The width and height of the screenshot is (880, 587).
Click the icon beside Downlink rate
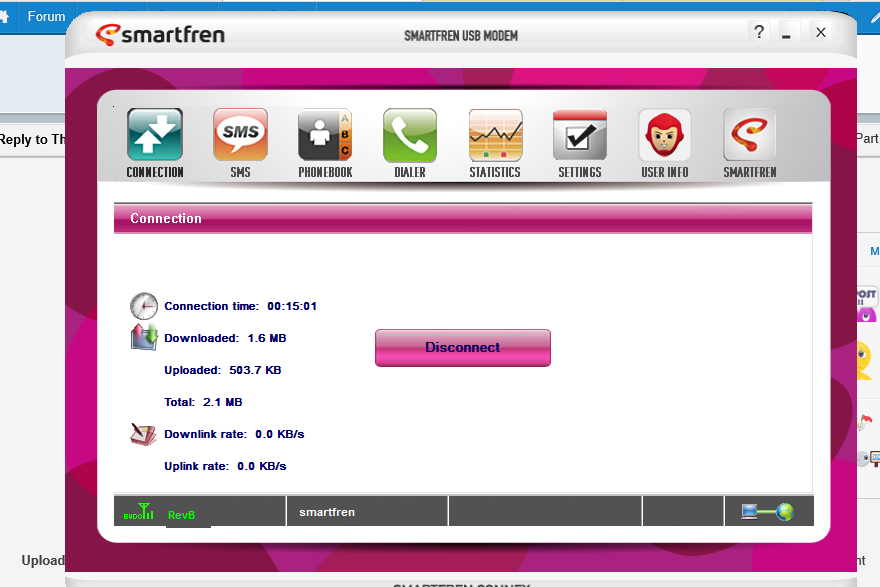pos(144,434)
